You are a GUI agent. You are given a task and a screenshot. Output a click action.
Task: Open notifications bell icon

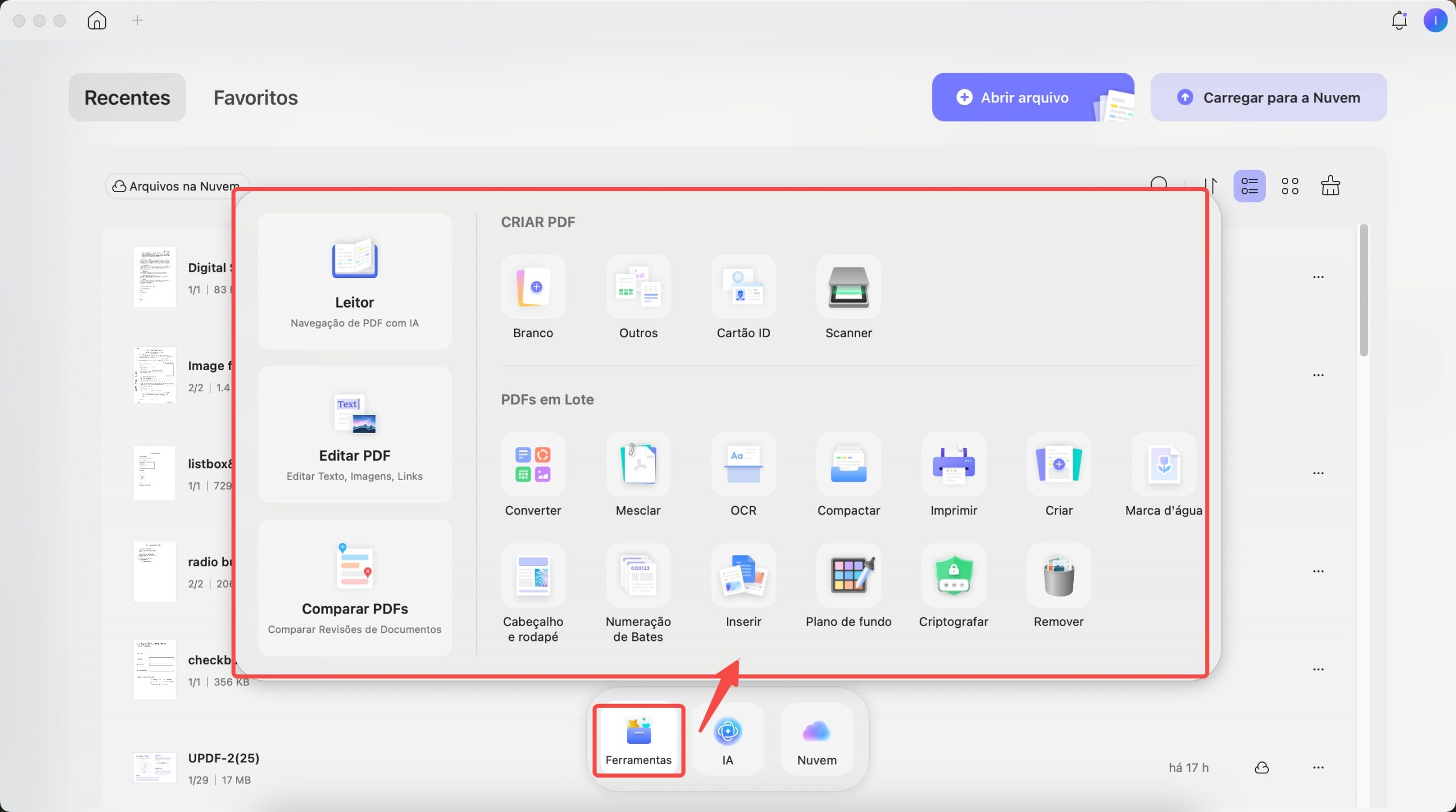(1399, 21)
